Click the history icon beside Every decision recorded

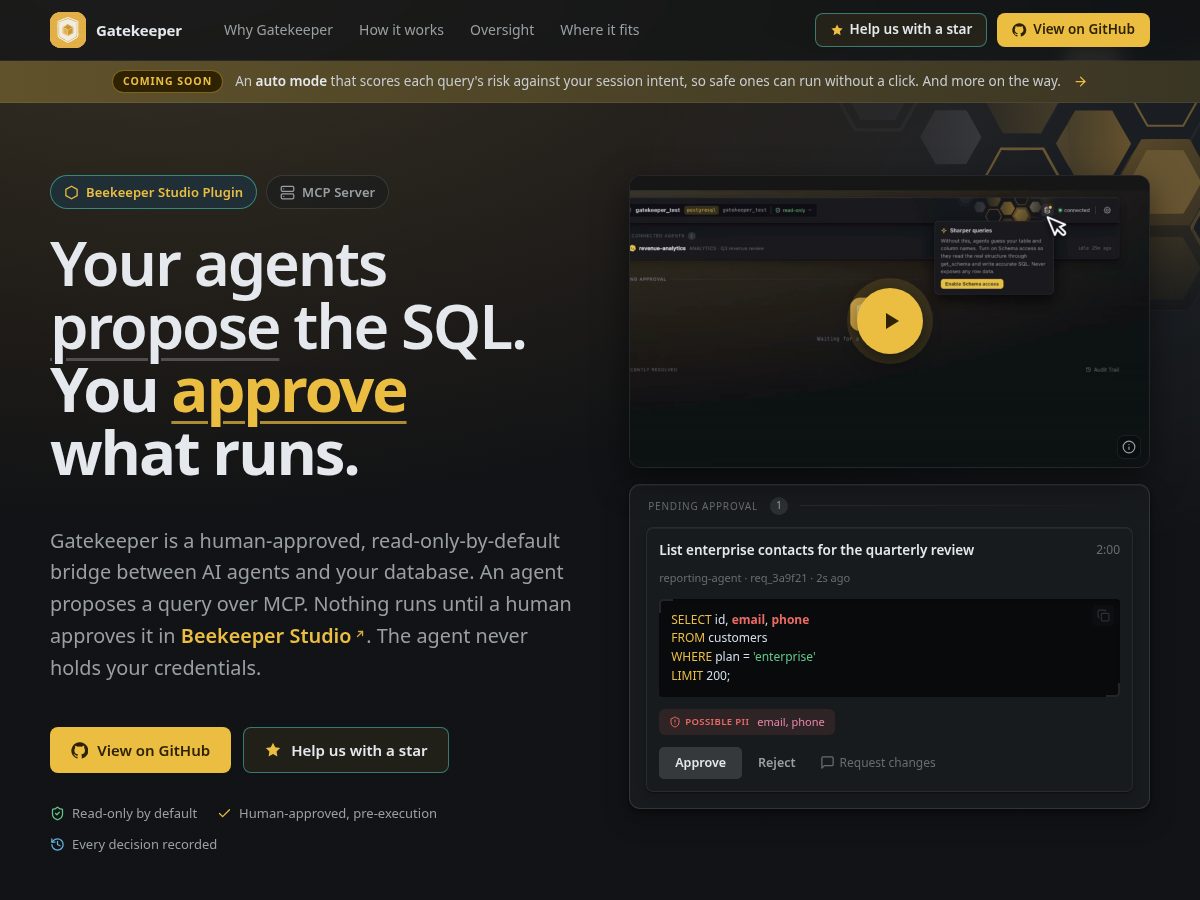pyautogui.click(x=57, y=844)
